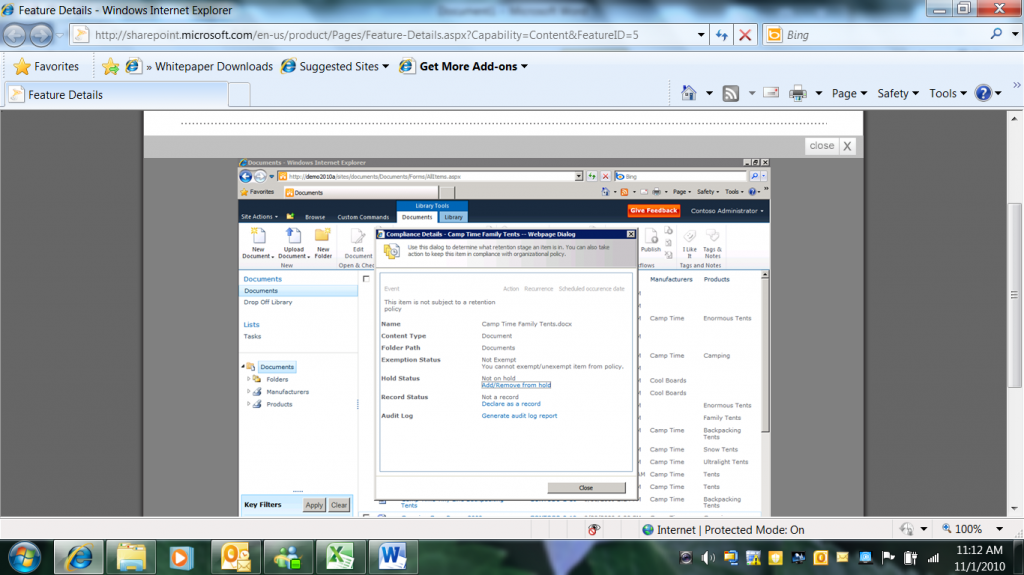The image size is (1024, 575).
Task: Click the X next to close
Action: click(847, 146)
